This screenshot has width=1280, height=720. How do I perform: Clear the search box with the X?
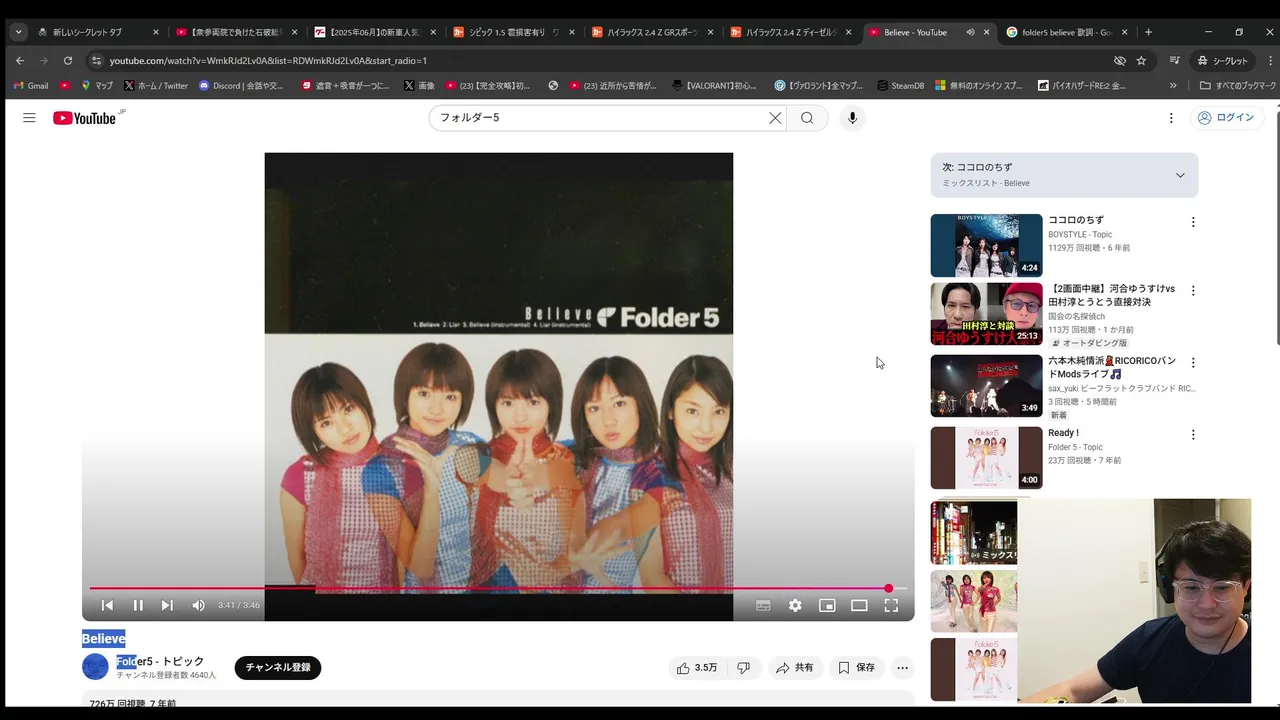(775, 118)
